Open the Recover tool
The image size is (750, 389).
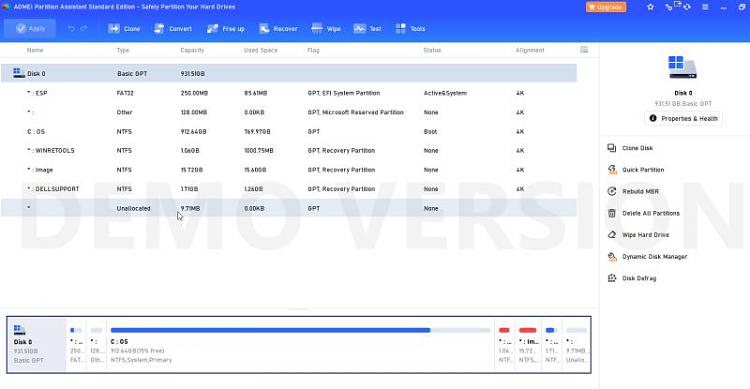tap(278, 29)
